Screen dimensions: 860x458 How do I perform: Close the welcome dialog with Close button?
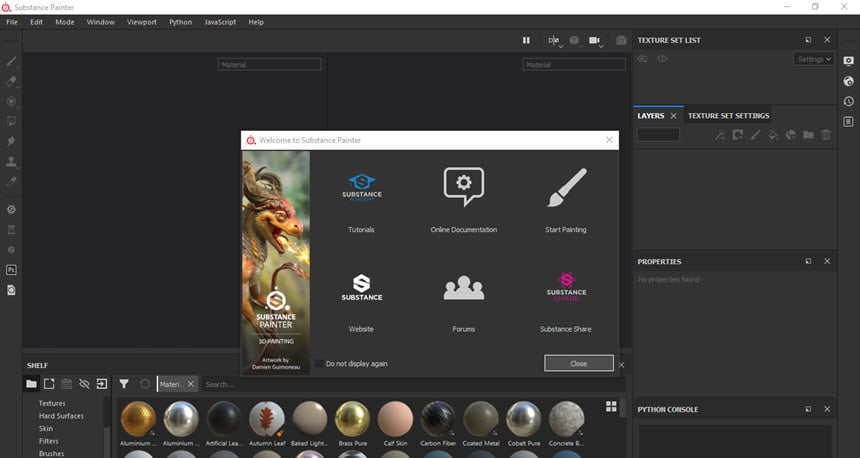[579, 363]
